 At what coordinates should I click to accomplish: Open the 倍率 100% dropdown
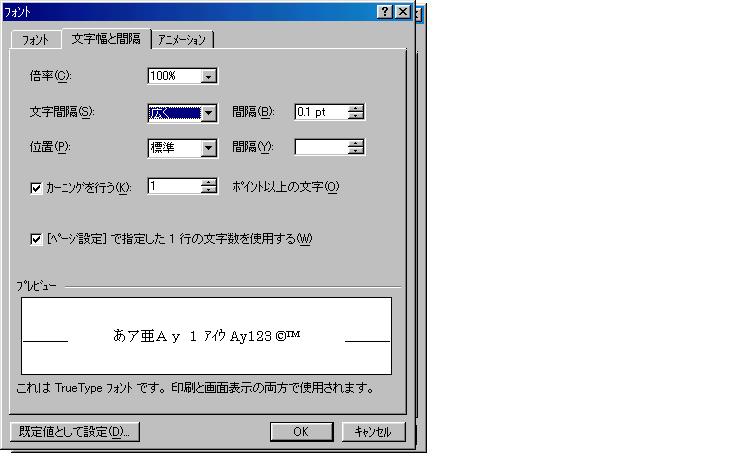click(209, 76)
